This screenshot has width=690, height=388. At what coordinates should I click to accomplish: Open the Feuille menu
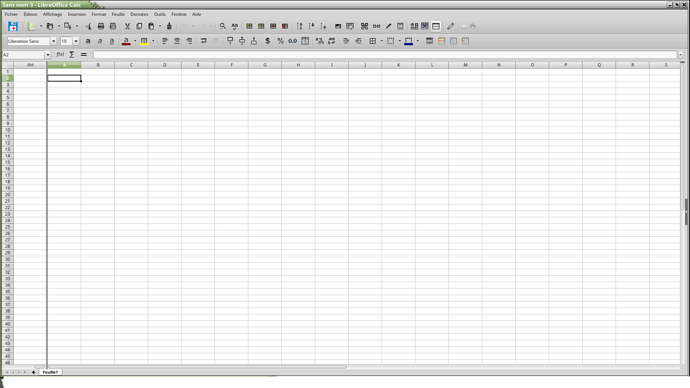[x=118, y=14]
